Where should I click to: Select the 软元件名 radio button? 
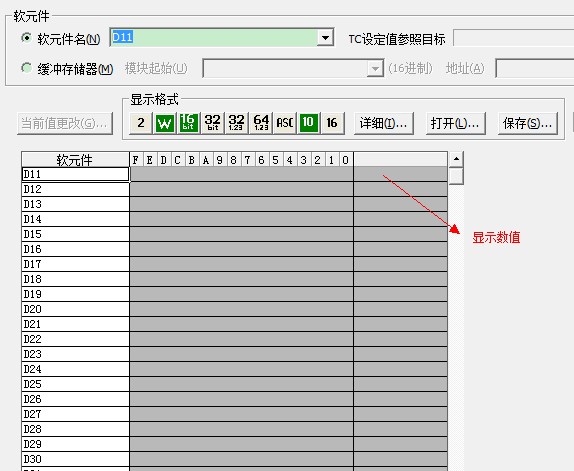click(x=26, y=38)
